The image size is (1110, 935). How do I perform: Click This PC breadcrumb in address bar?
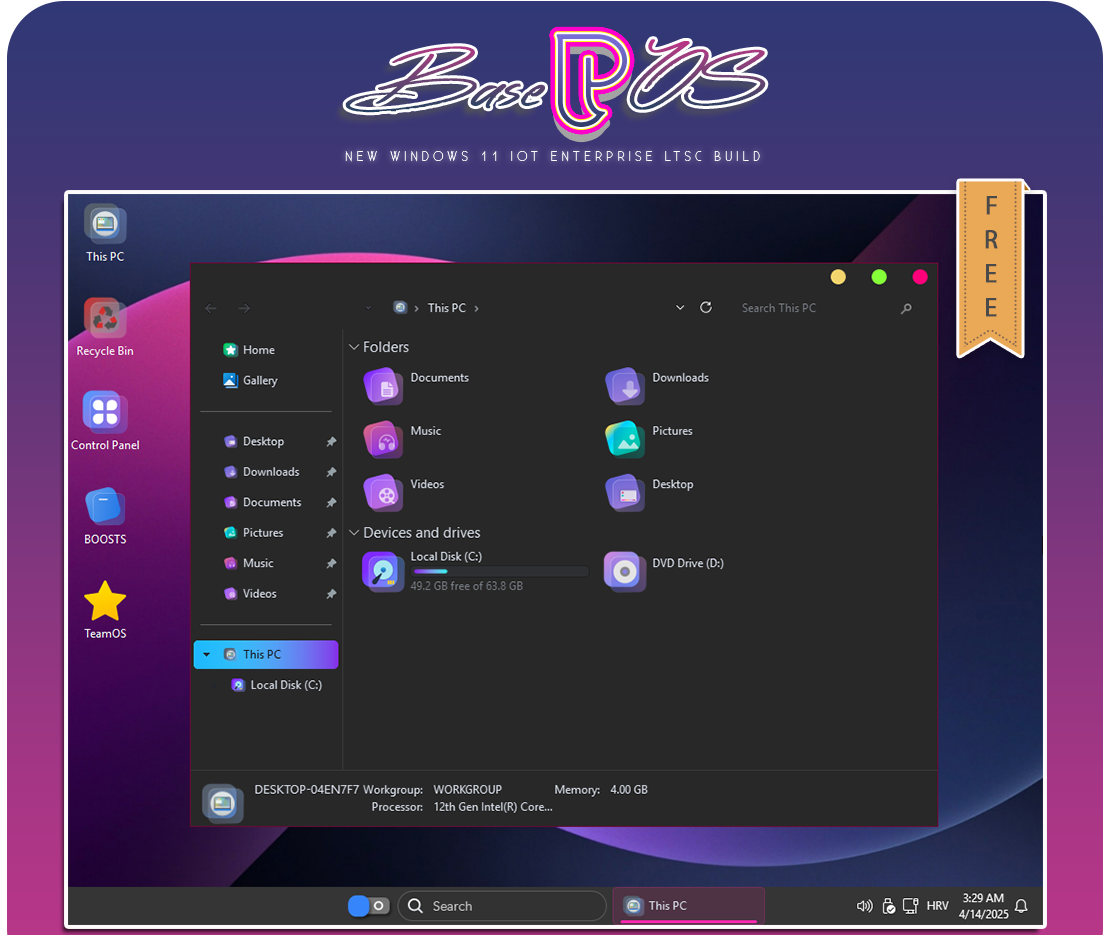(x=447, y=308)
